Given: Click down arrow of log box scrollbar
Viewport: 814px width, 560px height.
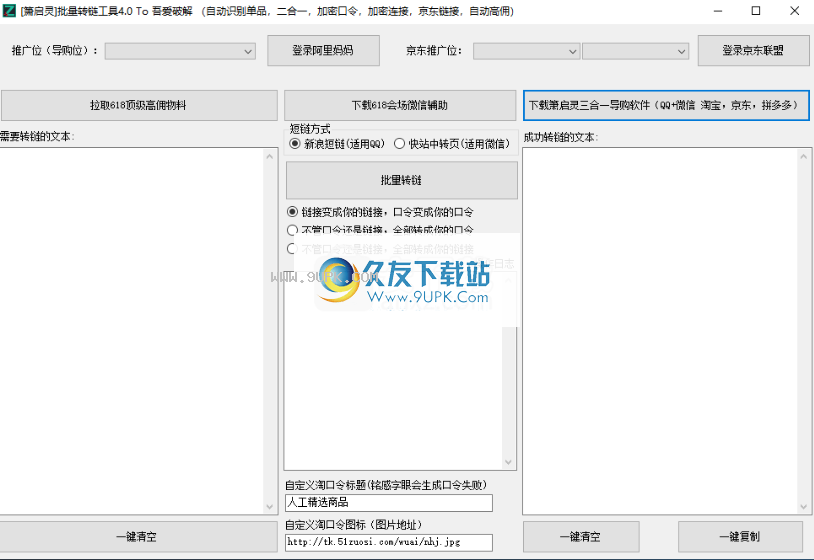Looking at the screenshot, I should tap(508, 462).
